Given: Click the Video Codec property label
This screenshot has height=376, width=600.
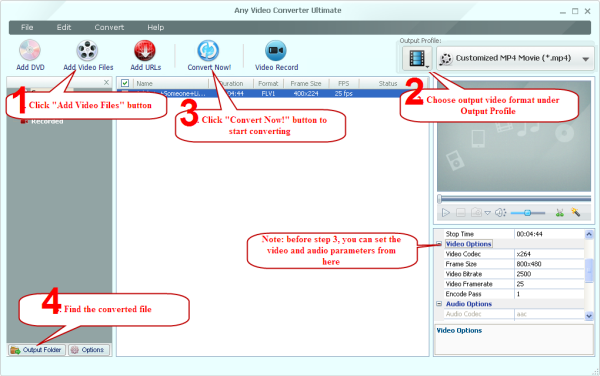Looking at the screenshot, I should (463, 254).
